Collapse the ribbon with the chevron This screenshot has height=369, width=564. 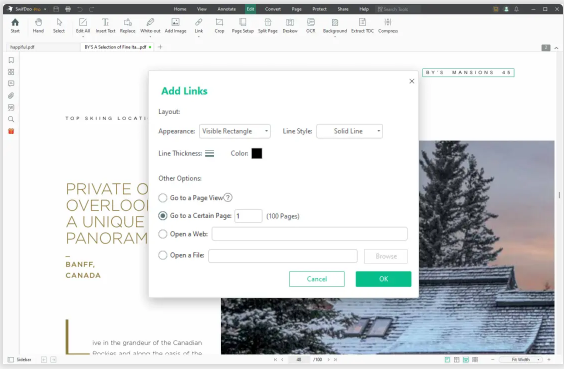pyautogui.click(x=556, y=48)
